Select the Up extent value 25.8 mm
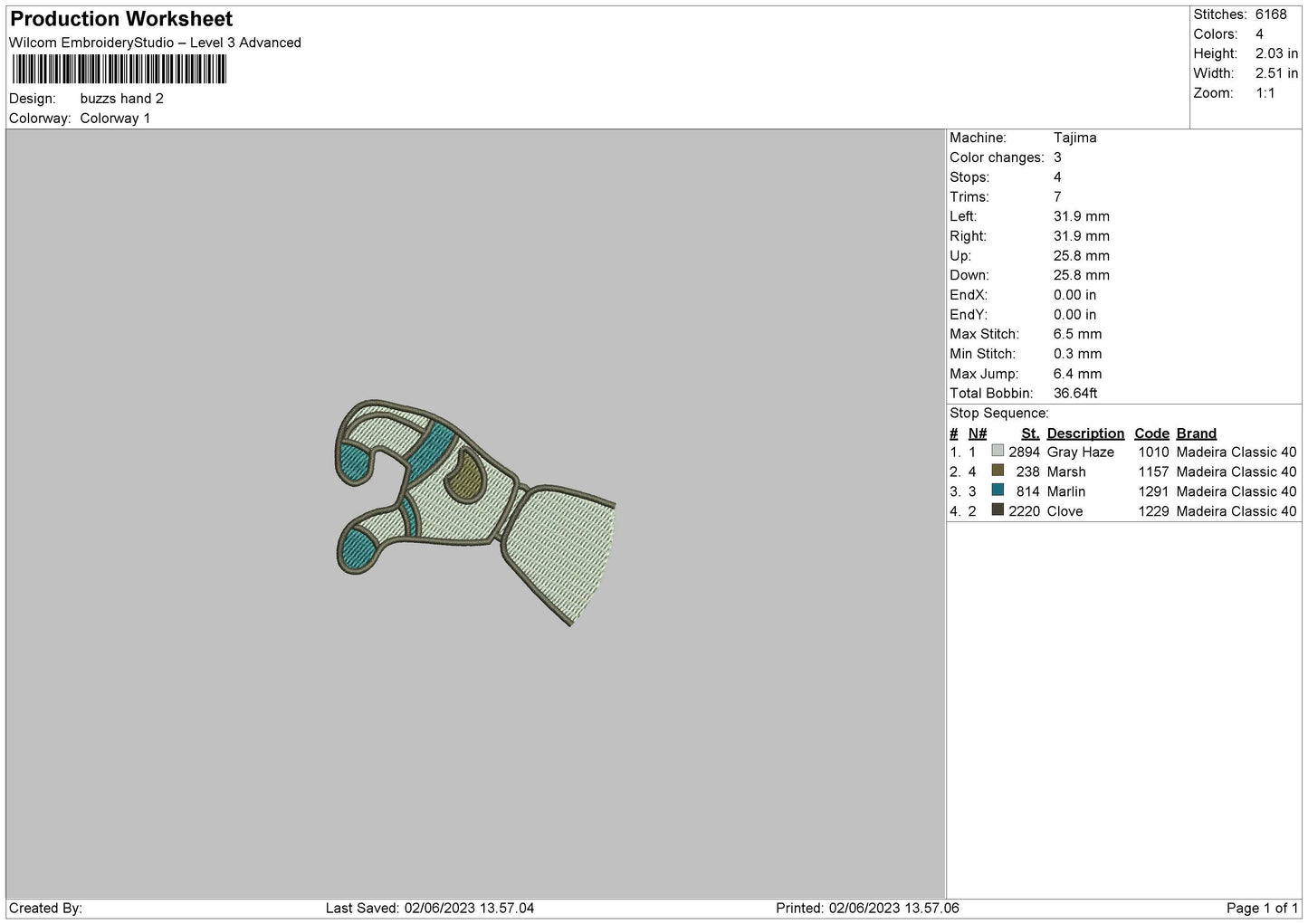 [1082, 256]
